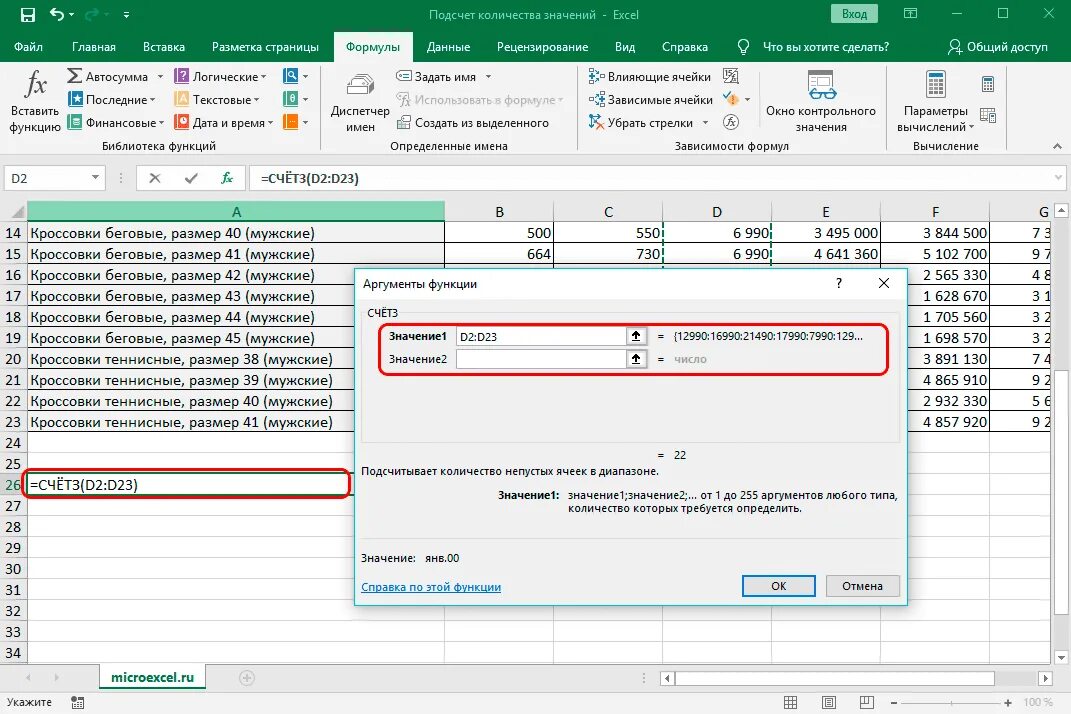
Task: Expand the Убрать стрелки dropdown arrow
Action: tap(705, 123)
